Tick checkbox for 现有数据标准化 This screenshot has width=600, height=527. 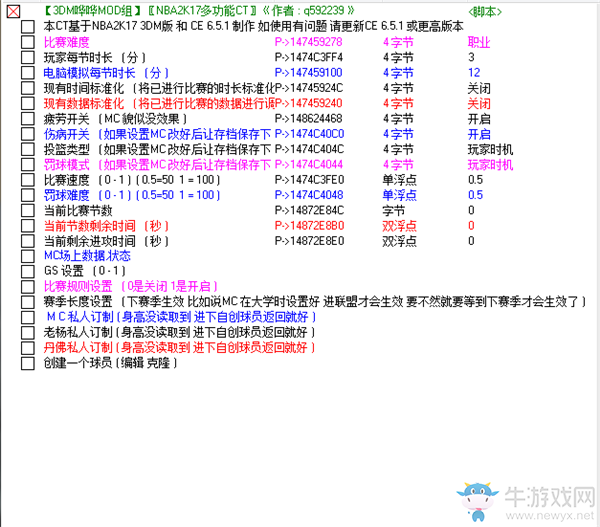[x=28, y=103]
